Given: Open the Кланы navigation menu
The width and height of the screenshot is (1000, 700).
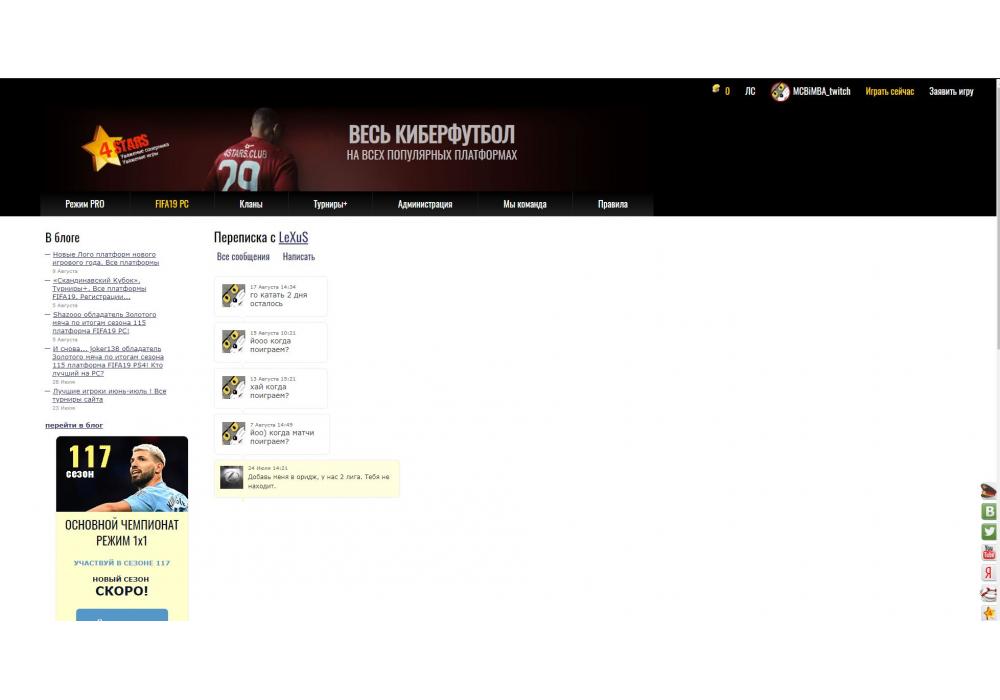Looking at the screenshot, I should (251, 204).
